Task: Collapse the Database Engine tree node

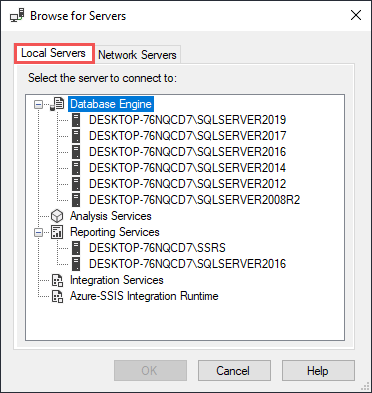Action: tap(39, 104)
